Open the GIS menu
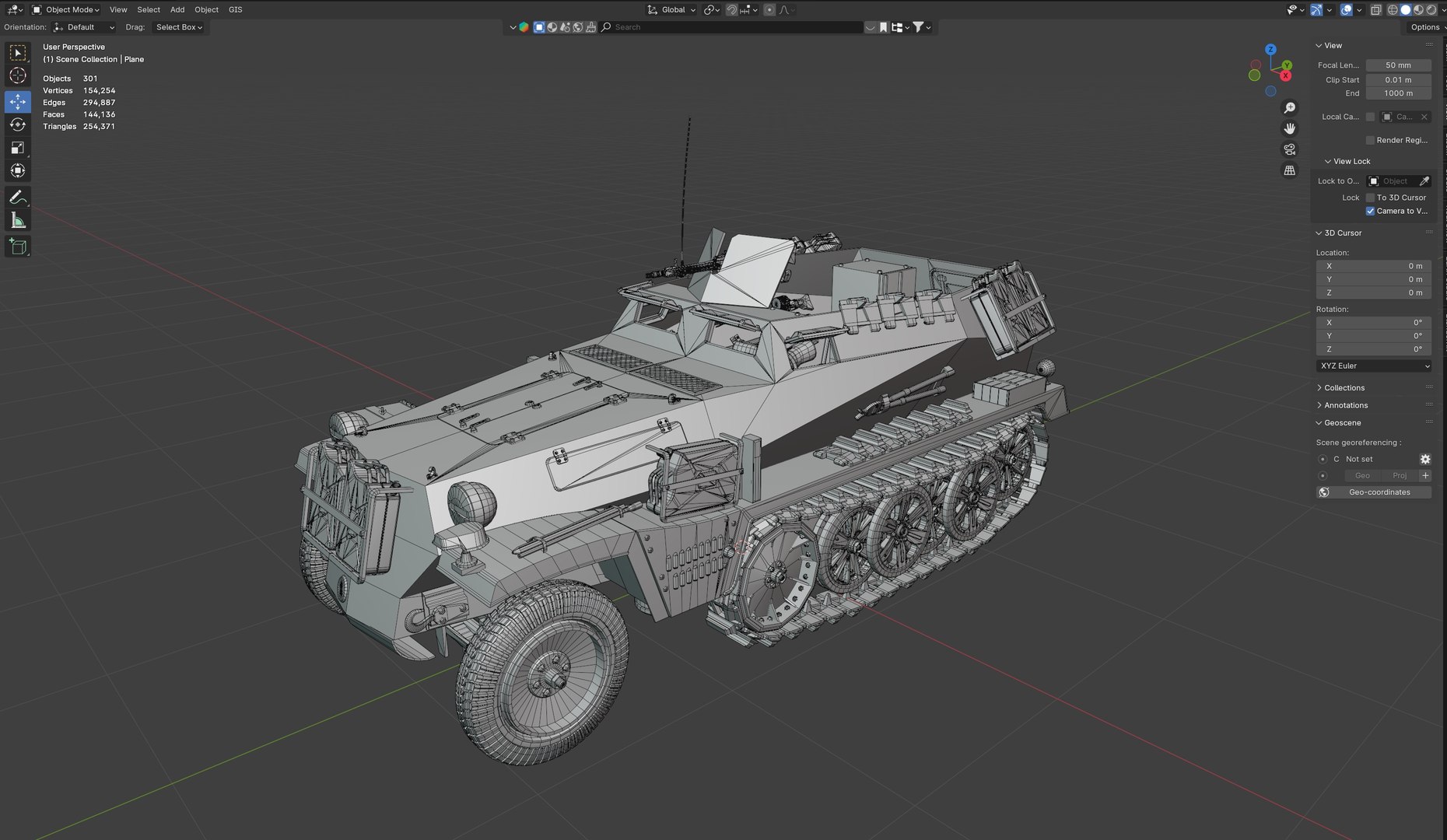This screenshot has height=840, width=1447. tap(236, 10)
